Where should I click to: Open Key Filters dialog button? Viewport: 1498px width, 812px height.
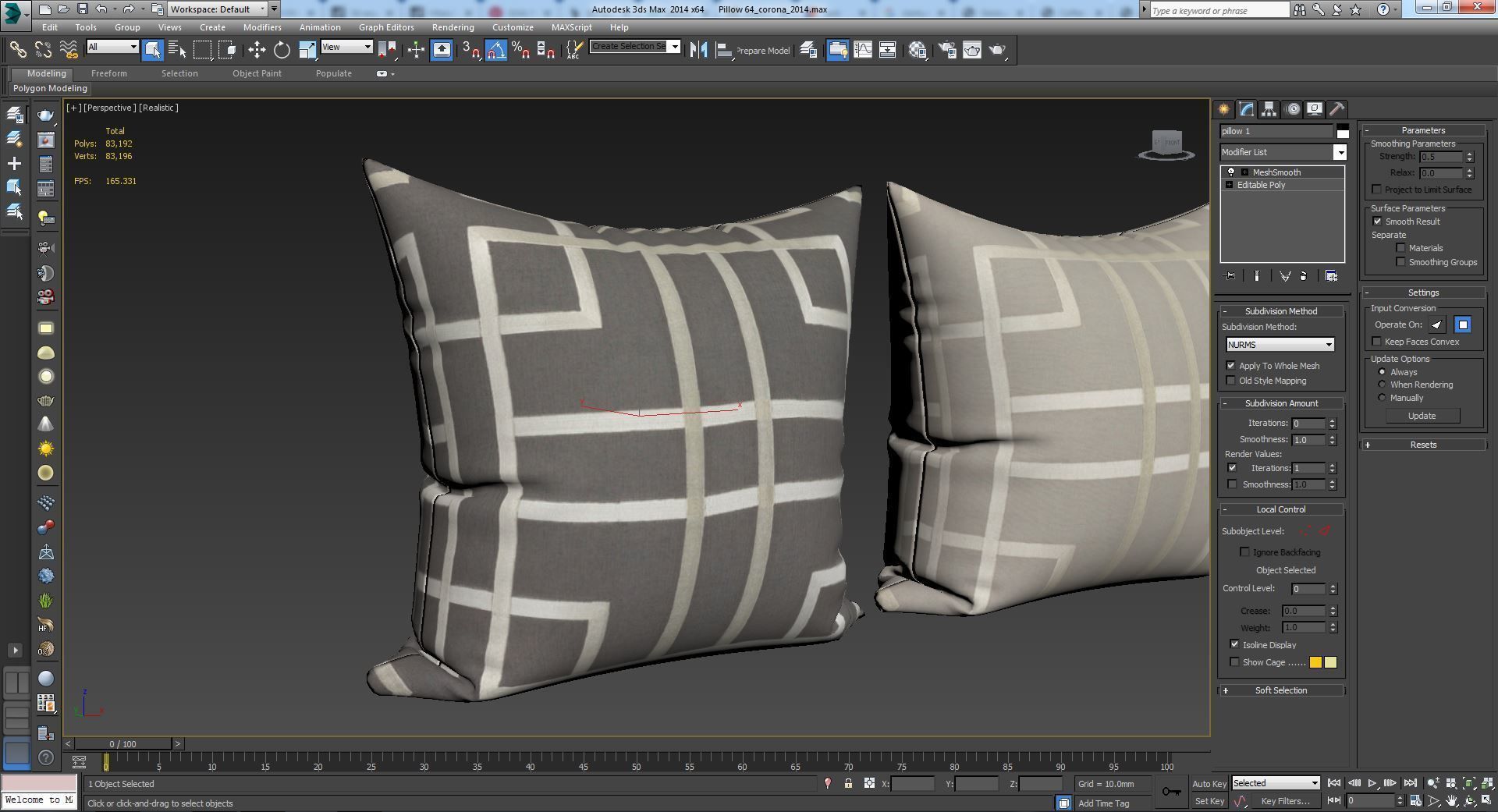pos(1284,801)
